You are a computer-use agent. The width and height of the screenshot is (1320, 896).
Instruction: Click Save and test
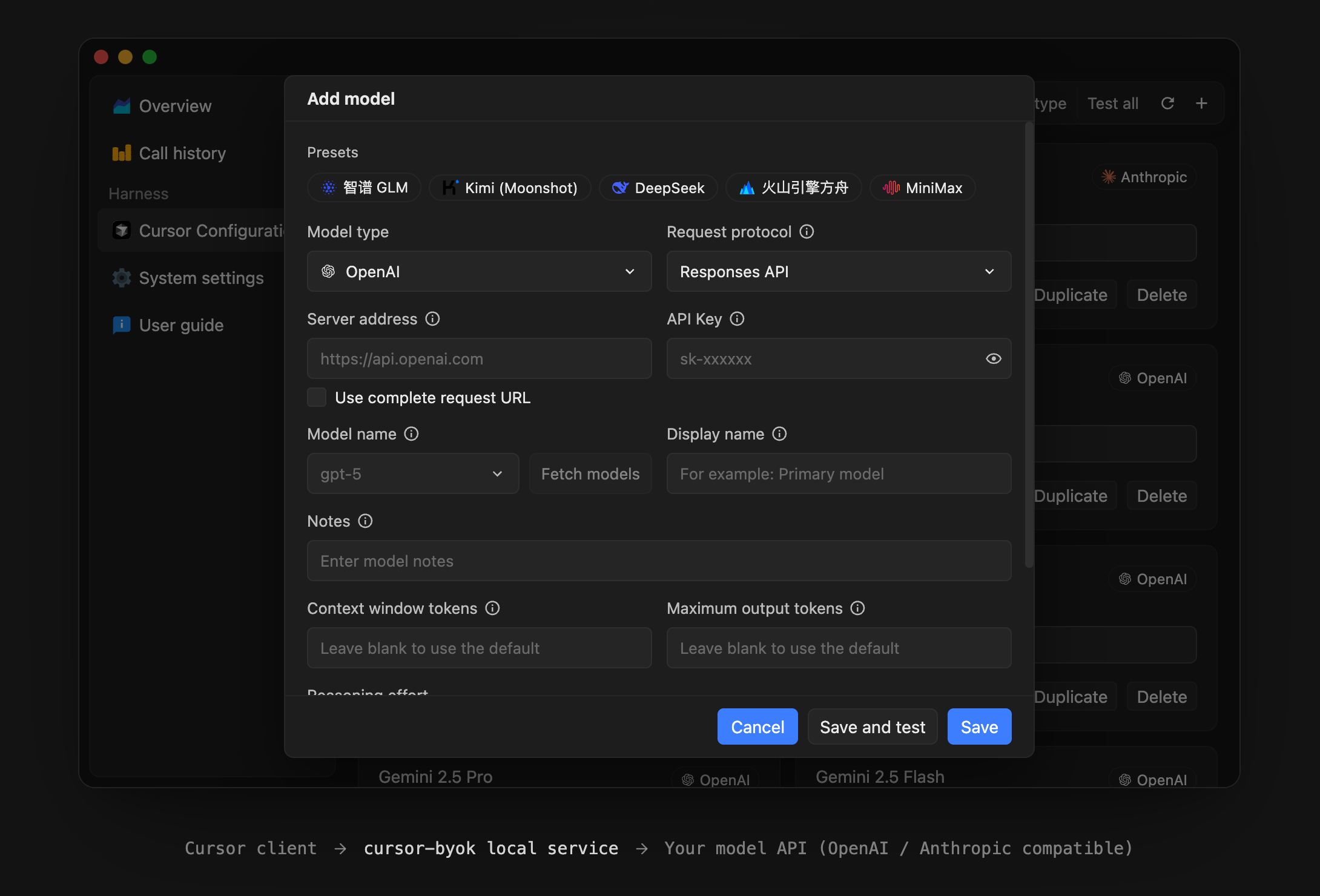873,726
